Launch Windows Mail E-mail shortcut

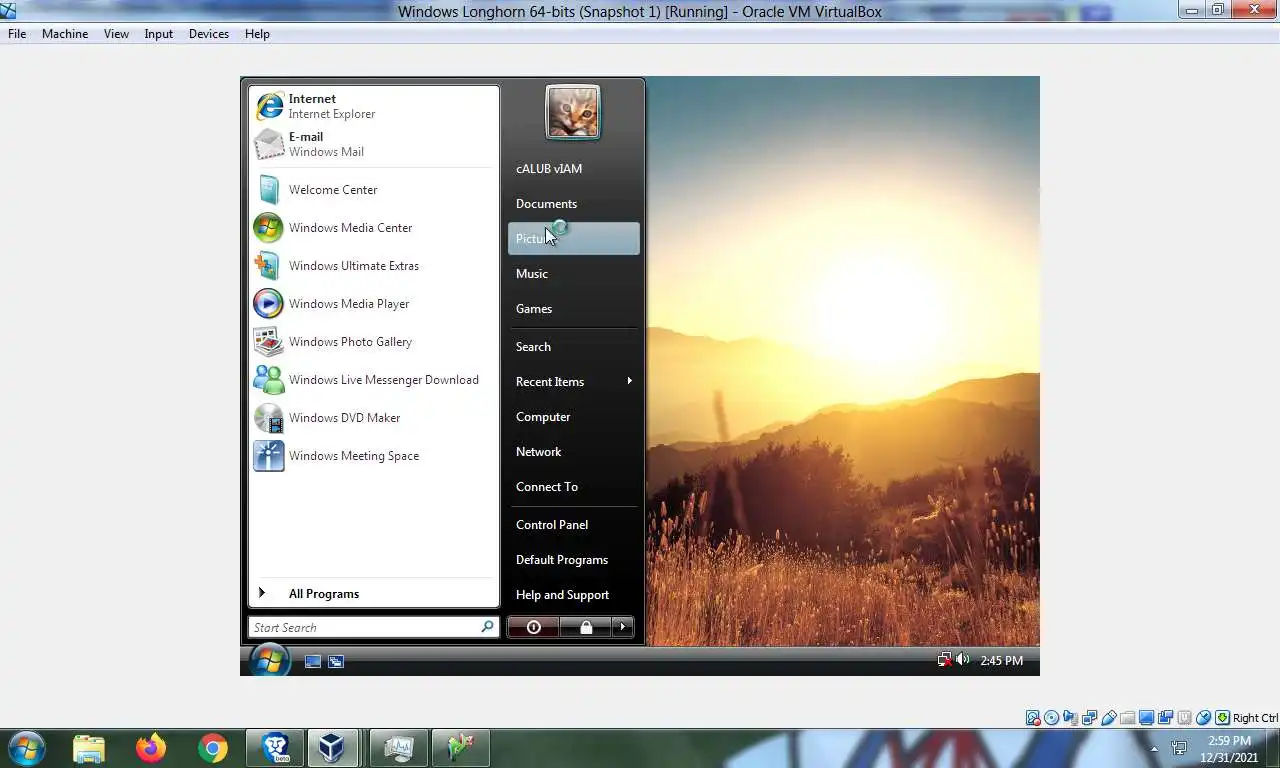(x=373, y=144)
